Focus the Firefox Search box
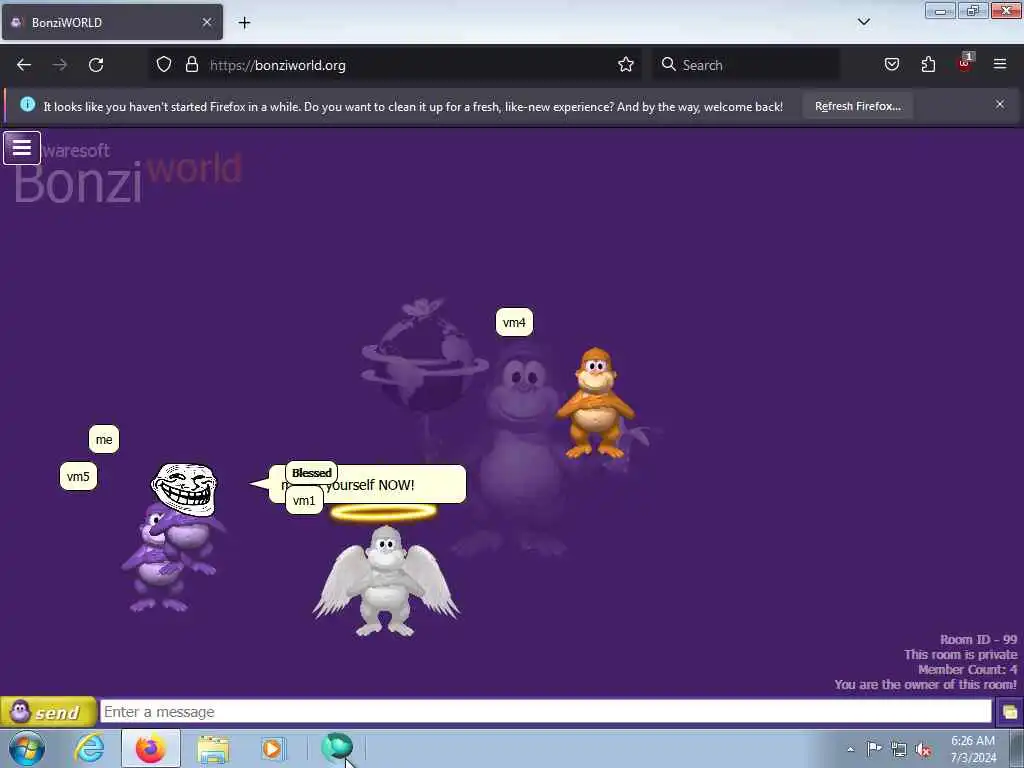The width and height of the screenshot is (1024, 768). [x=746, y=65]
